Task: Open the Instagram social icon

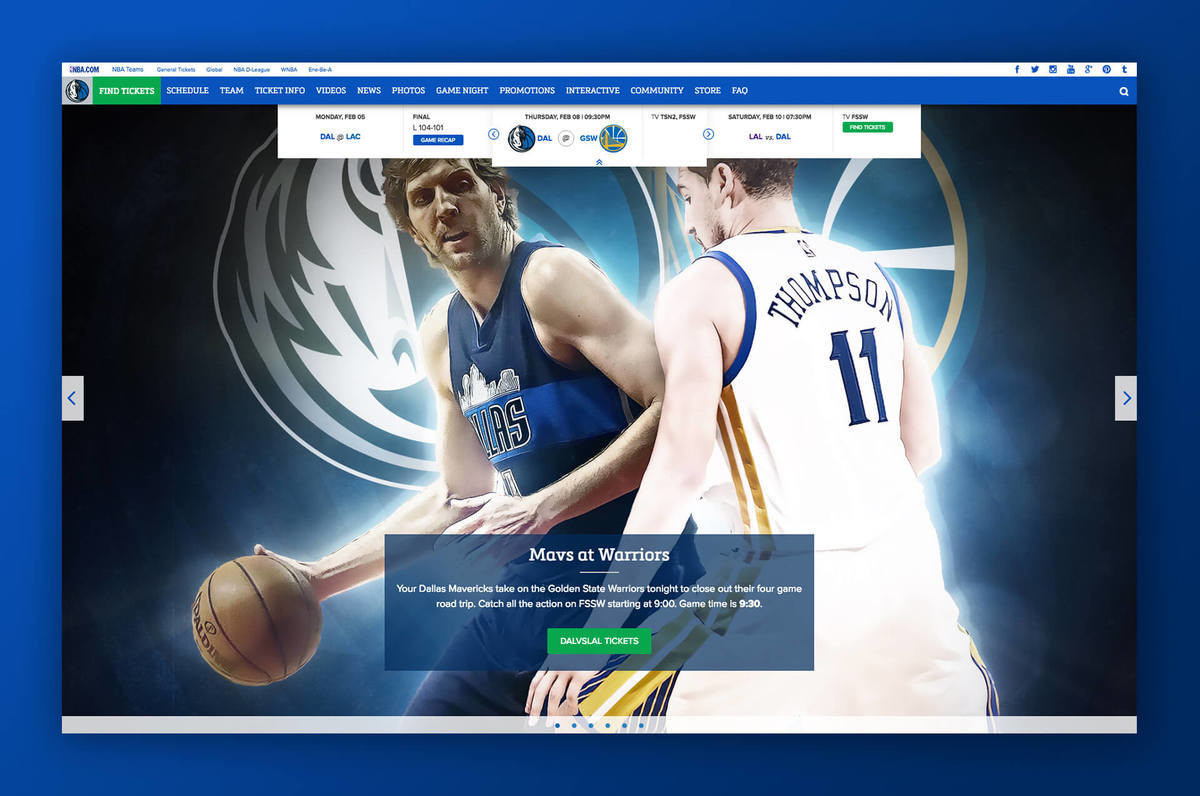Action: pyautogui.click(x=1053, y=69)
